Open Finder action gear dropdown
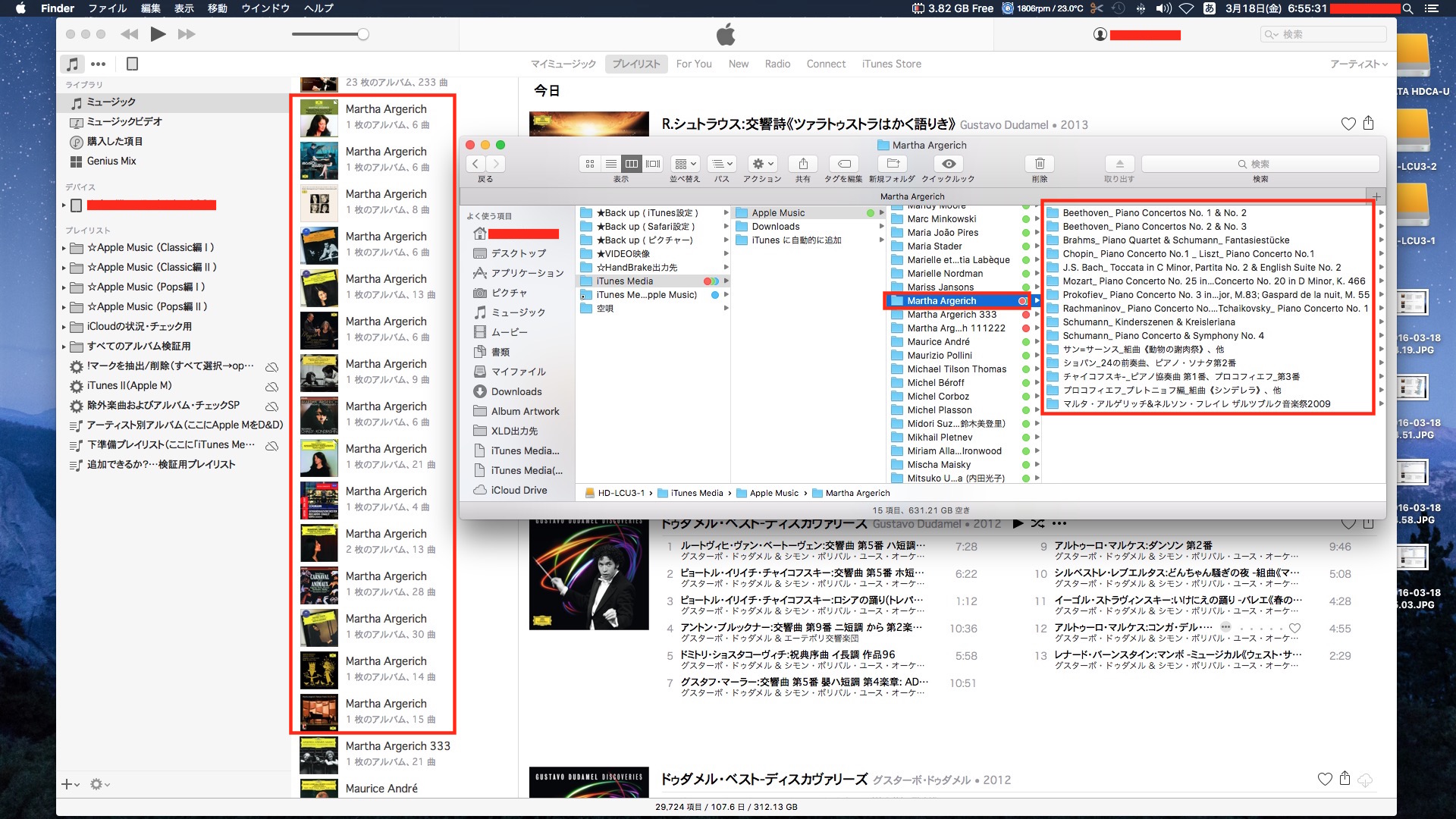This screenshot has height=819, width=1456. pyautogui.click(x=761, y=164)
